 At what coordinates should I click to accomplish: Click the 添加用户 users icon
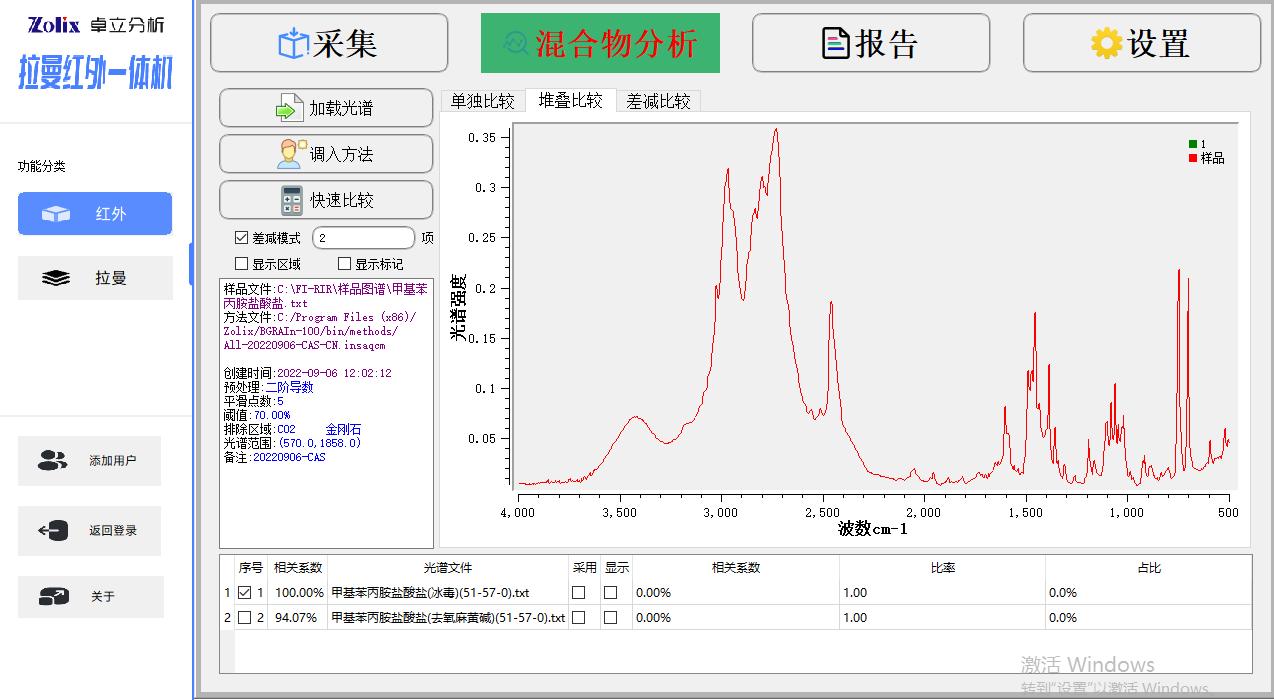[52, 461]
